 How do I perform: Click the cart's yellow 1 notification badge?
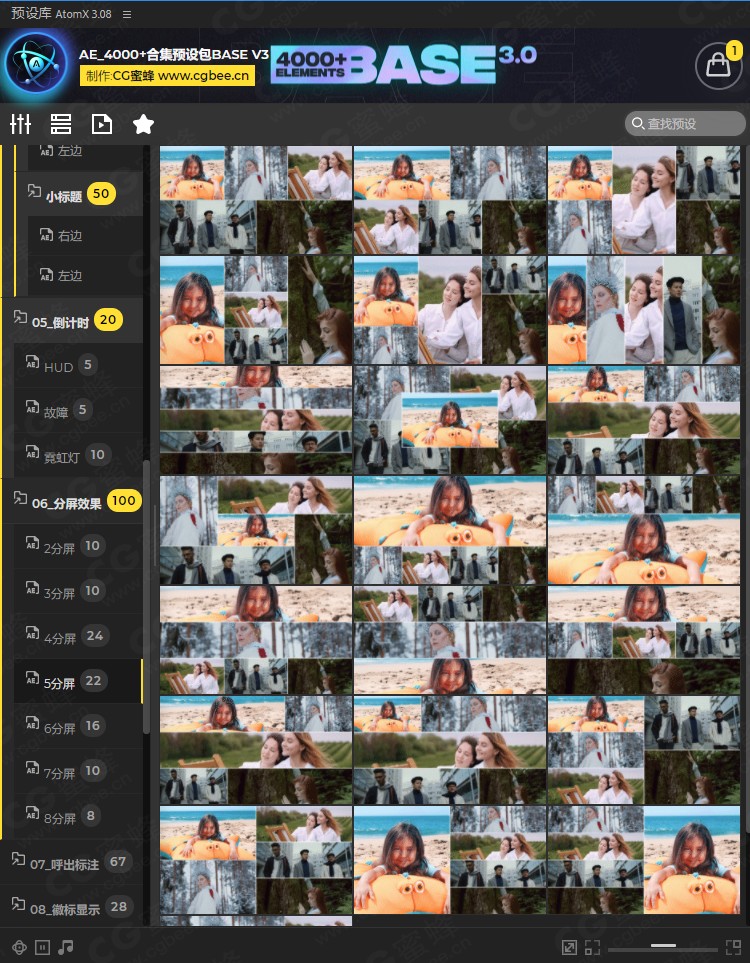point(733,50)
